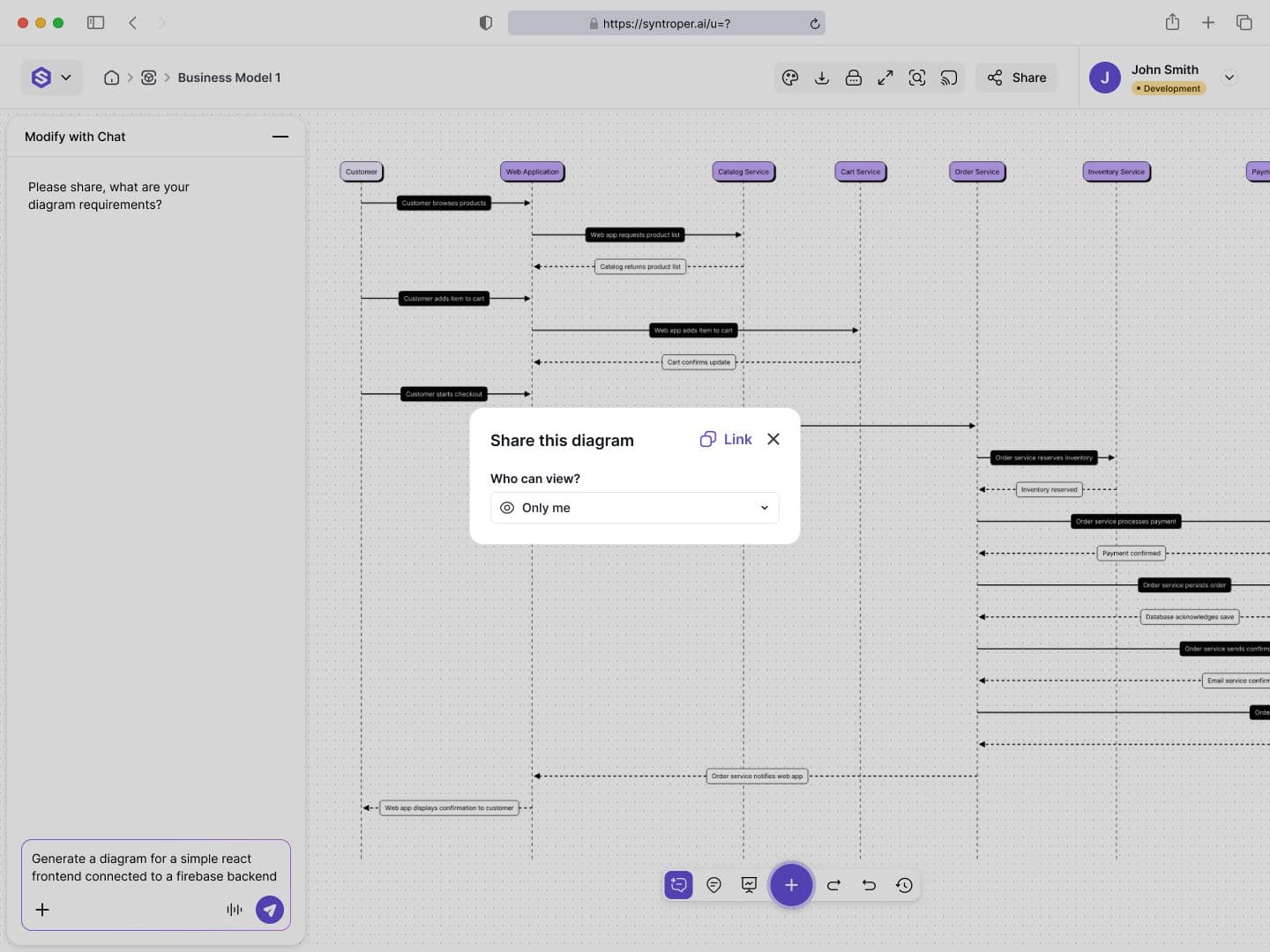1270x952 pixels.
Task: Click the undo arrow in bottom toolbar
Action: (x=869, y=885)
